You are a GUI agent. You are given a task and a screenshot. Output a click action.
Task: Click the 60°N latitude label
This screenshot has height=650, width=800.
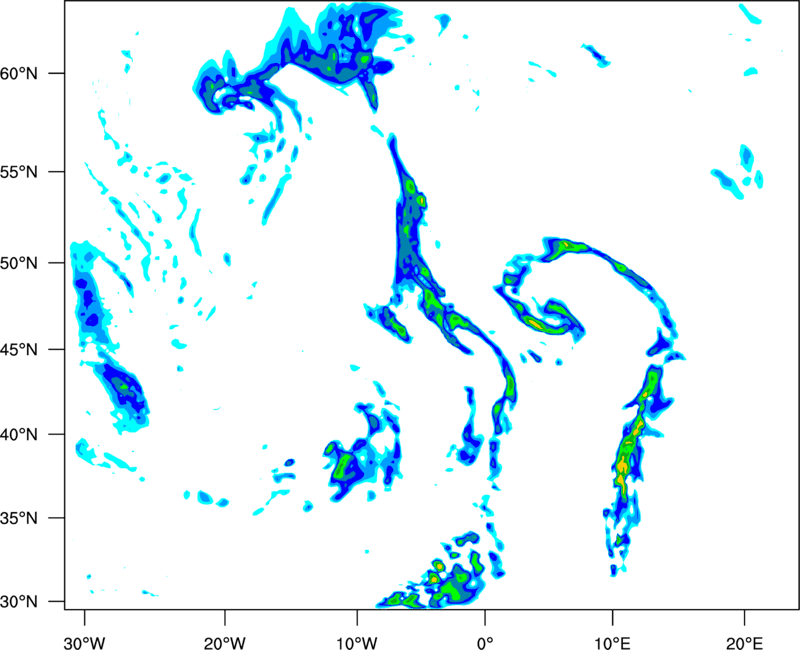click(19, 73)
